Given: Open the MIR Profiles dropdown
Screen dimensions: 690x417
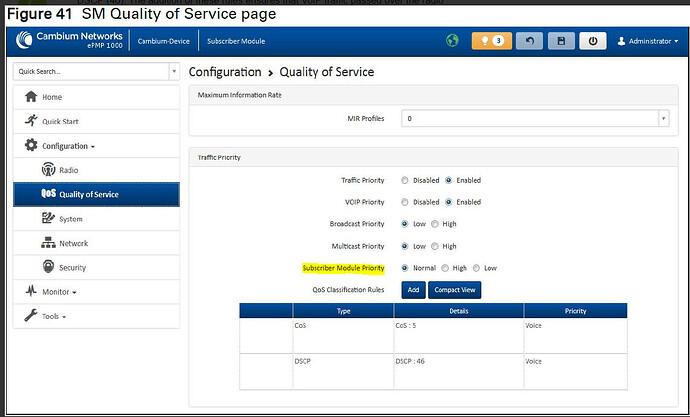Looking at the screenshot, I should 535,118.
